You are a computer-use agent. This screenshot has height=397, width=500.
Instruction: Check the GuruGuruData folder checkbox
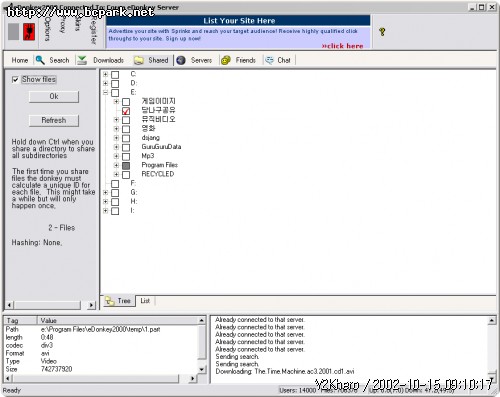(126, 147)
